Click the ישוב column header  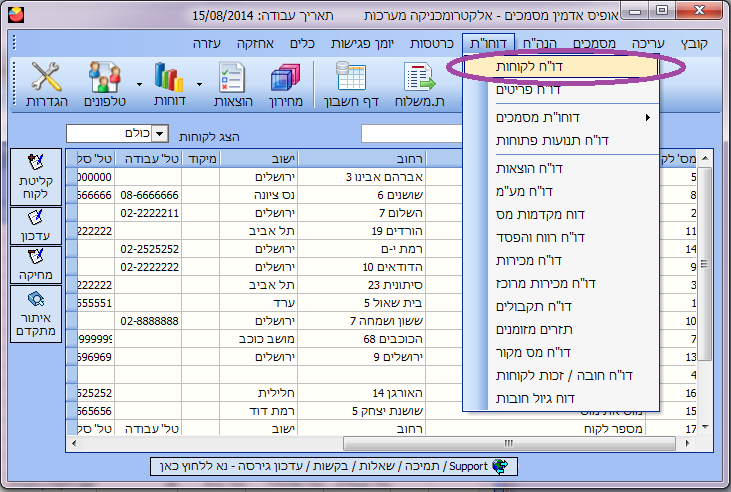259,159
